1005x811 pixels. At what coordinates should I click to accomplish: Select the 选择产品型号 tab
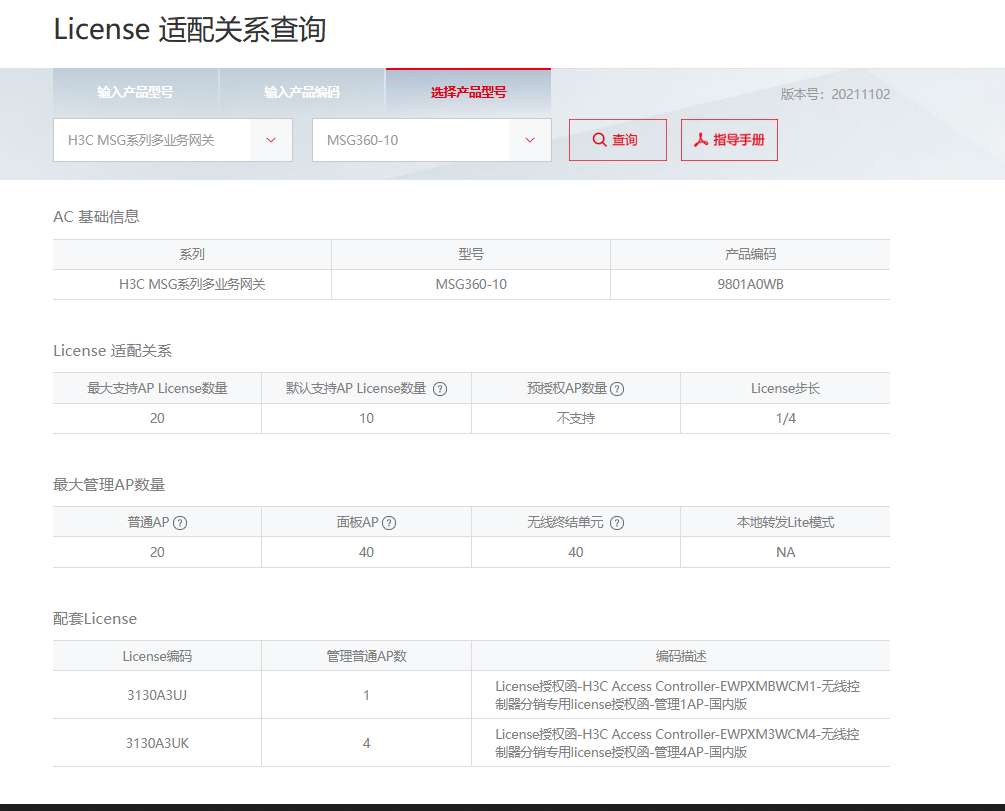pyautogui.click(x=469, y=92)
